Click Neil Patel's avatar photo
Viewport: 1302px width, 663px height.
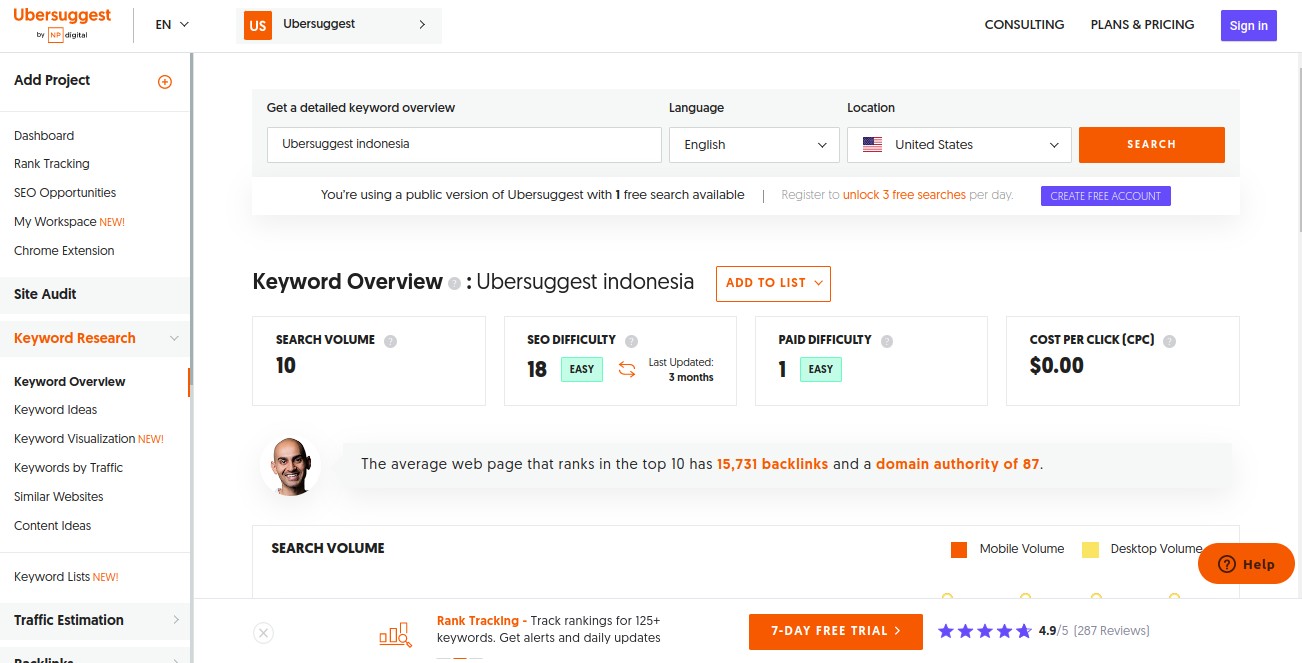coord(291,465)
